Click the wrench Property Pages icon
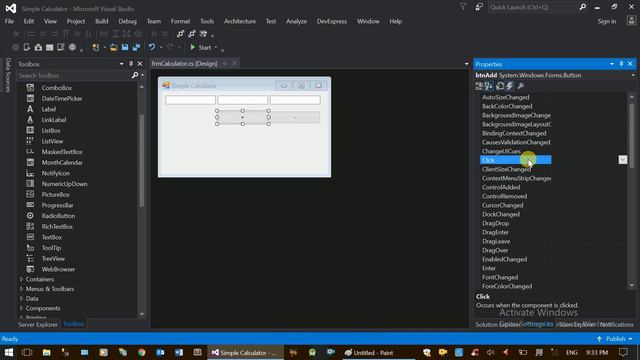This screenshot has height=360, width=640. (520, 86)
